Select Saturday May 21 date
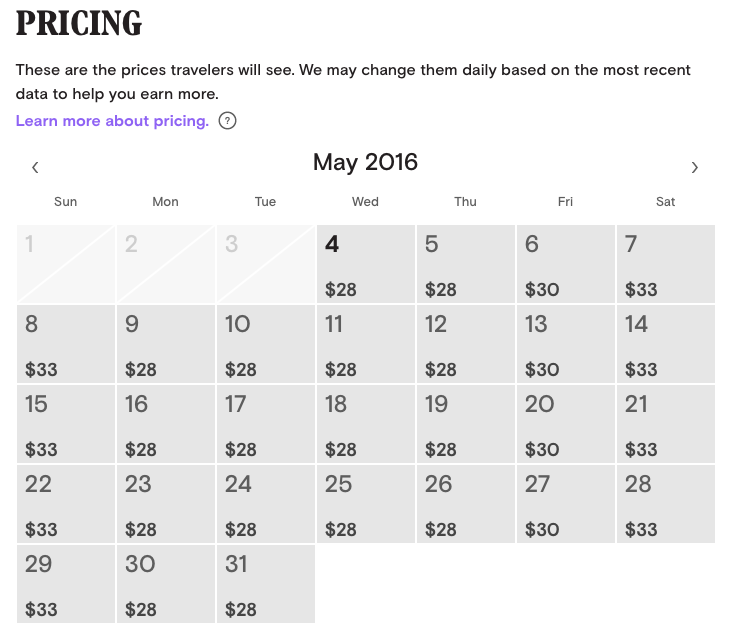The width and height of the screenshot is (736, 638). coord(665,424)
